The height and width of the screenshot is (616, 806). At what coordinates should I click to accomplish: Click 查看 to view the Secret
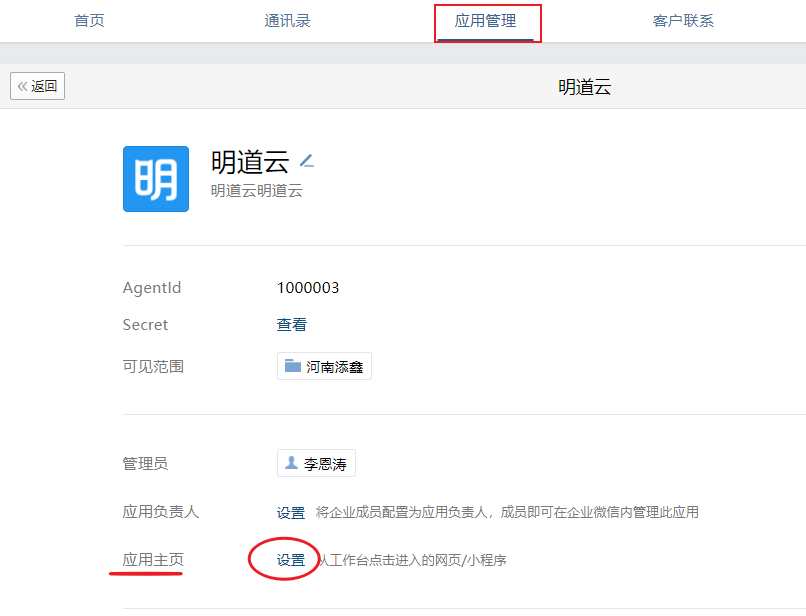point(292,325)
